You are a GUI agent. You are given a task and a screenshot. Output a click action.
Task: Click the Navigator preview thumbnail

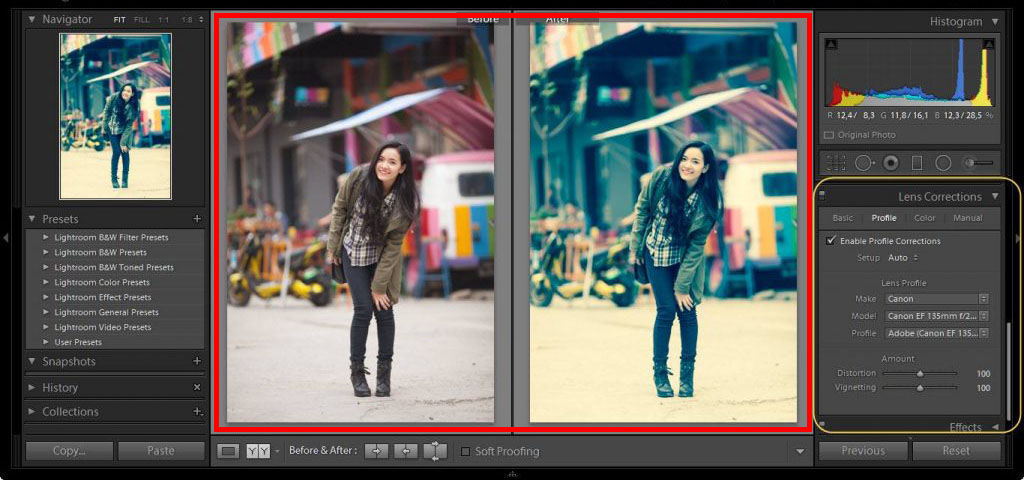(x=116, y=116)
